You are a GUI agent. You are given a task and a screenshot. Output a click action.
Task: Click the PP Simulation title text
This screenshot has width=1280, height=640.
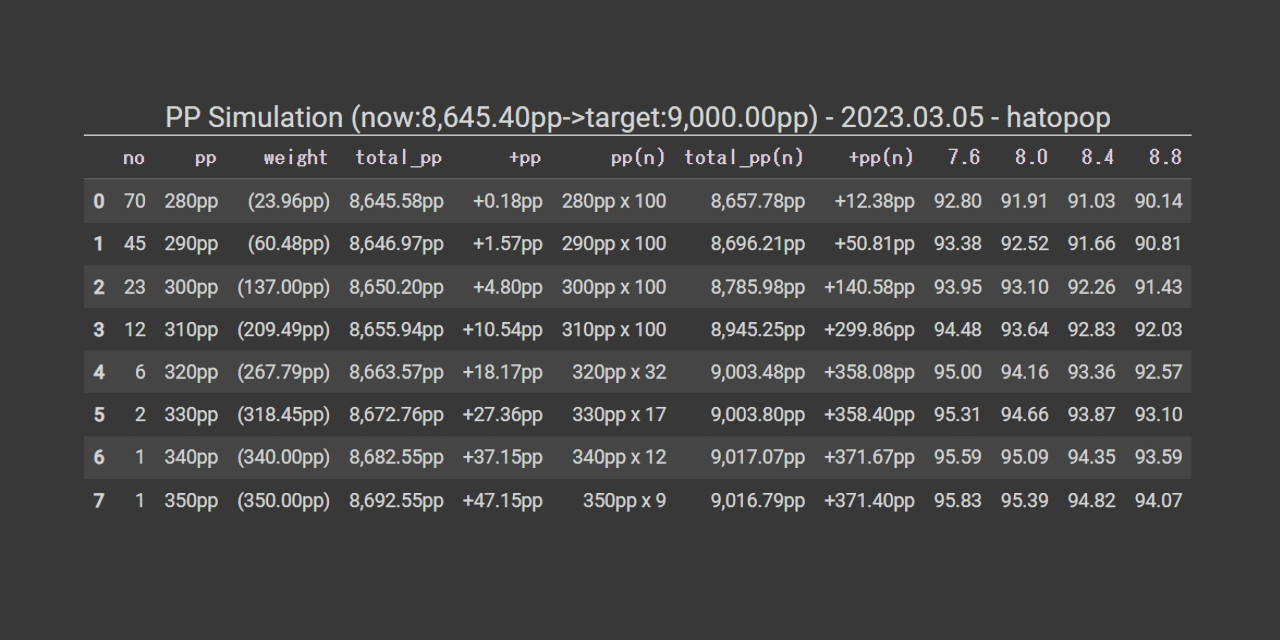pyautogui.click(x=638, y=117)
